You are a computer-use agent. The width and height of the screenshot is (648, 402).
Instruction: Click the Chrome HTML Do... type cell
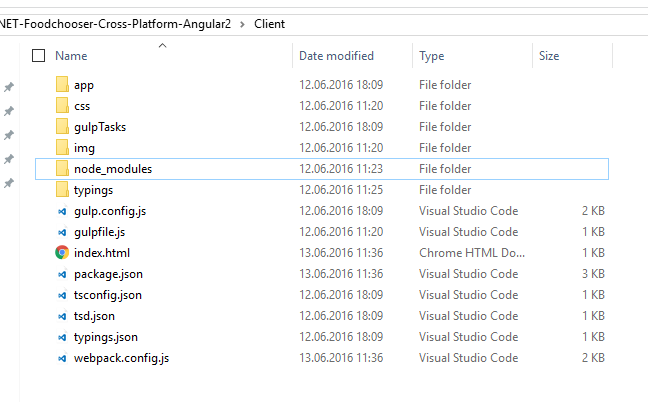pyautogui.click(x=472, y=253)
